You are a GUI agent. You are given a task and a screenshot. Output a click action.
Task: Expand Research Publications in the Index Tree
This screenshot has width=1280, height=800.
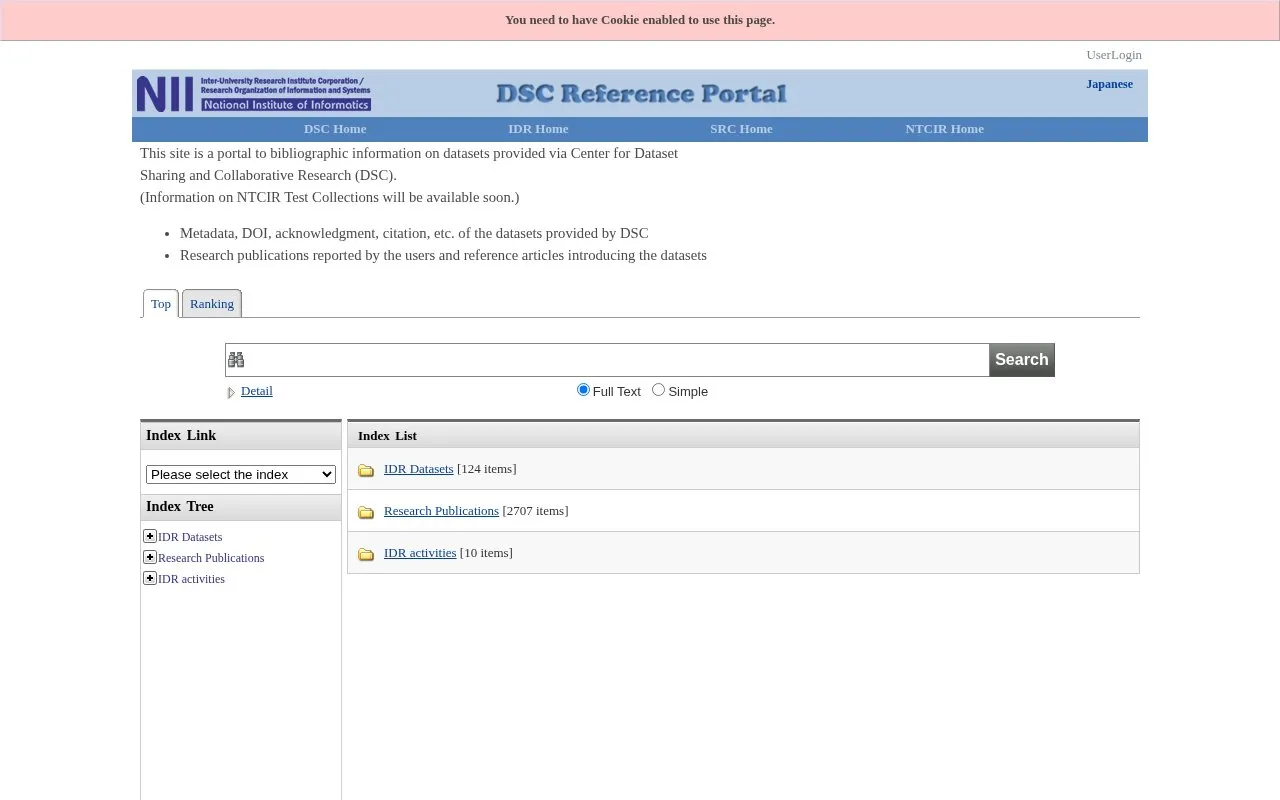click(150, 557)
